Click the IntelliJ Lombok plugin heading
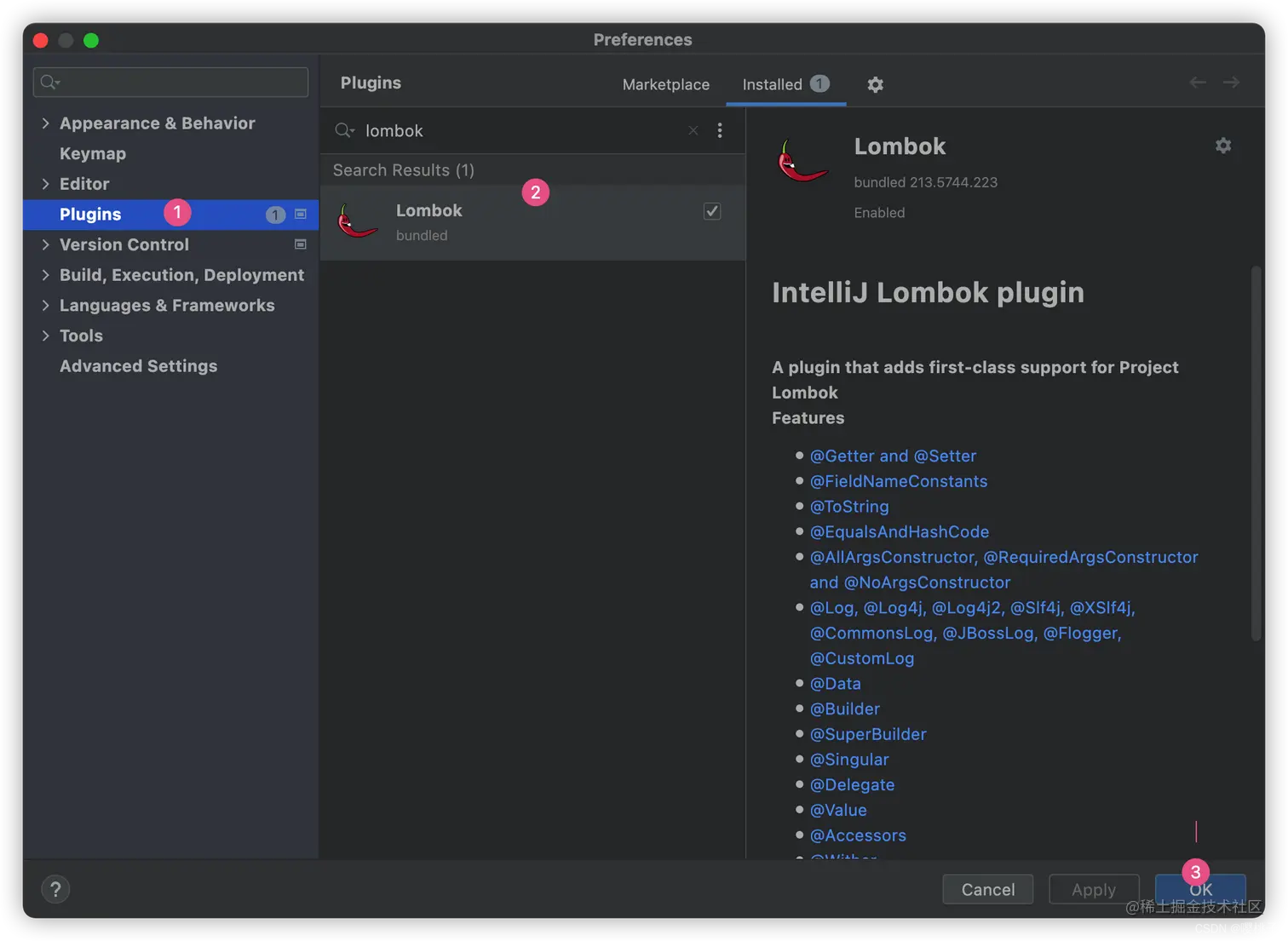 (928, 293)
